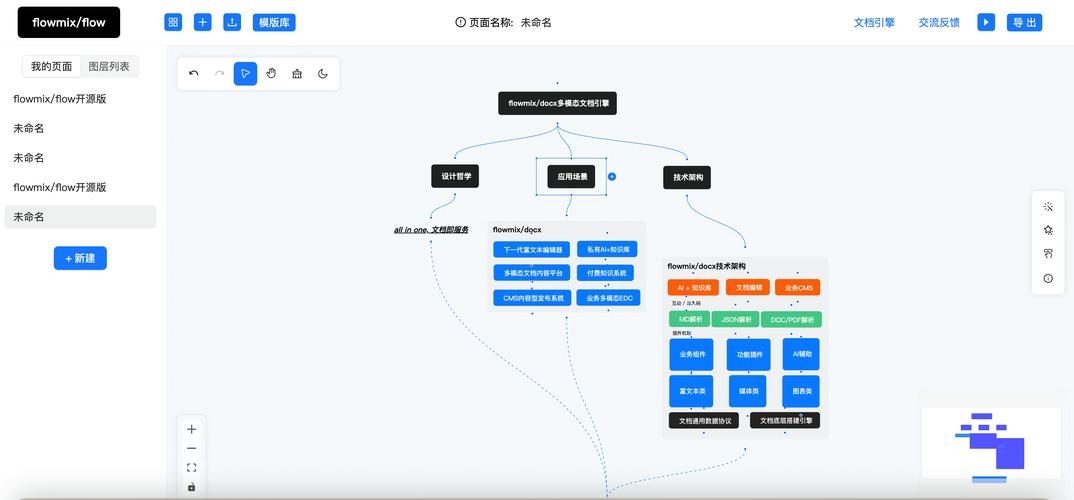Select the pointer selection tool
The image size is (1074, 500).
[245, 73]
